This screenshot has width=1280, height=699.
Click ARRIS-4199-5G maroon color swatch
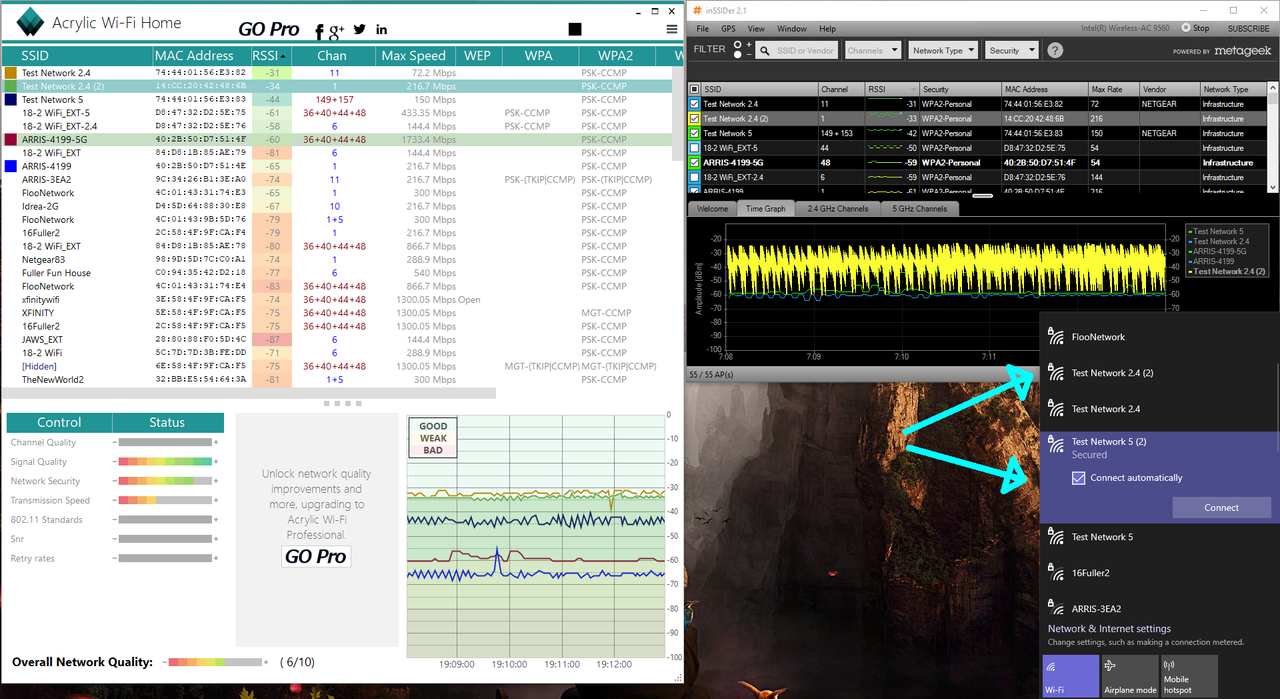[x=10, y=140]
